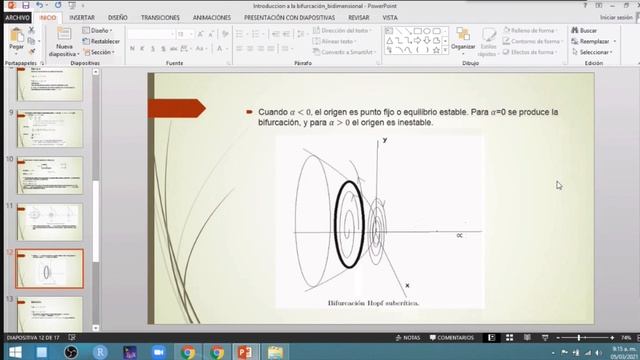Select the oval shape in the gallery
This screenshot has width=640, height=360.
pos(427,31)
